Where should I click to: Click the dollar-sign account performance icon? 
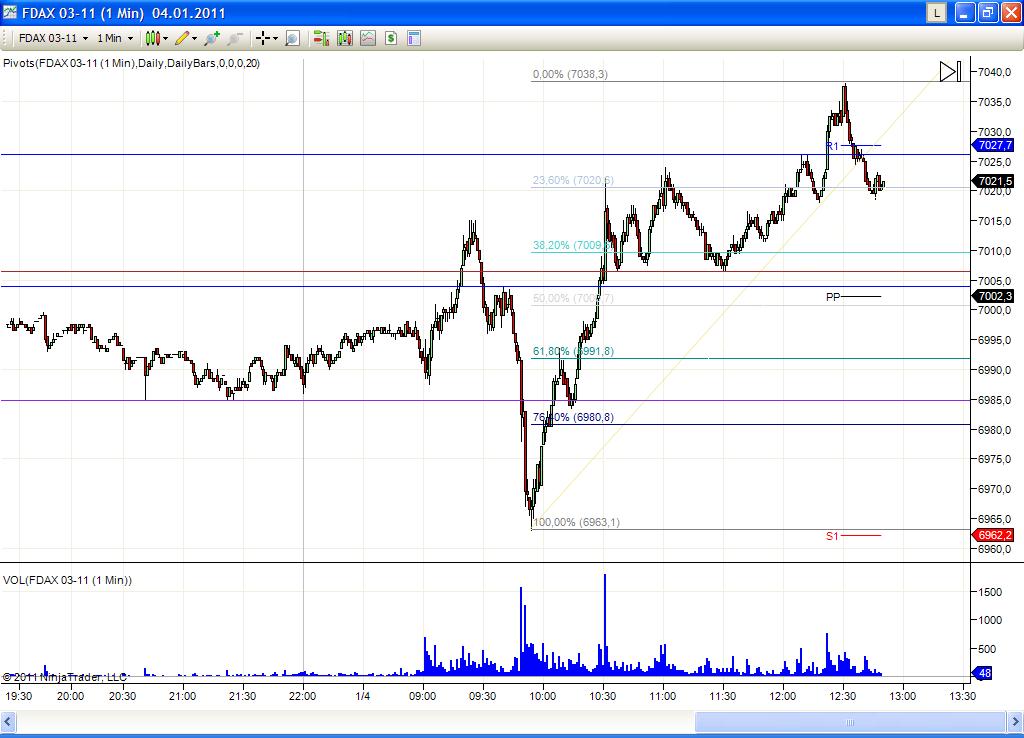click(393, 38)
